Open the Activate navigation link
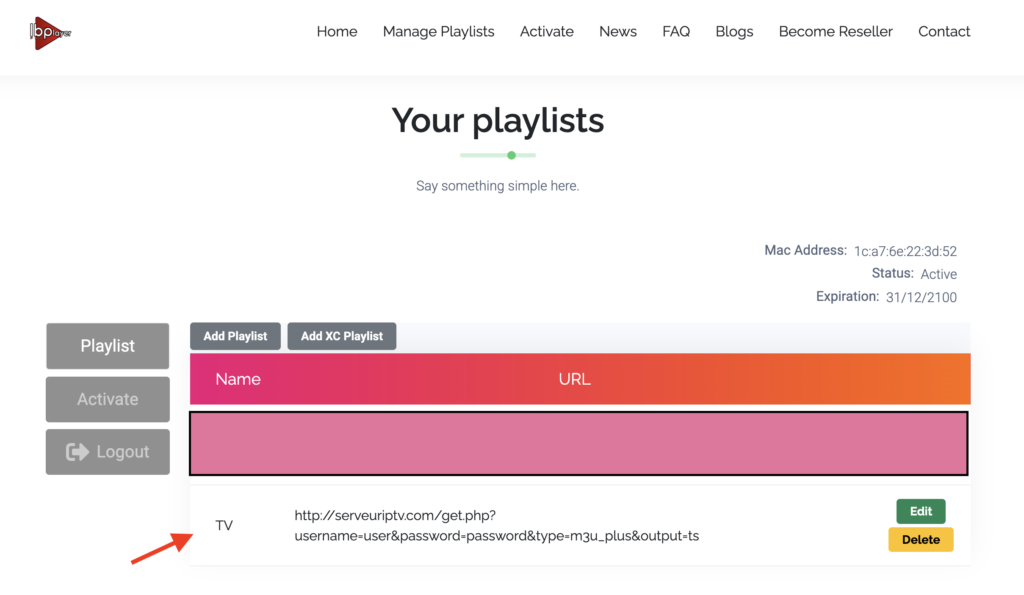Viewport: 1024px width, 595px height. click(547, 31)
